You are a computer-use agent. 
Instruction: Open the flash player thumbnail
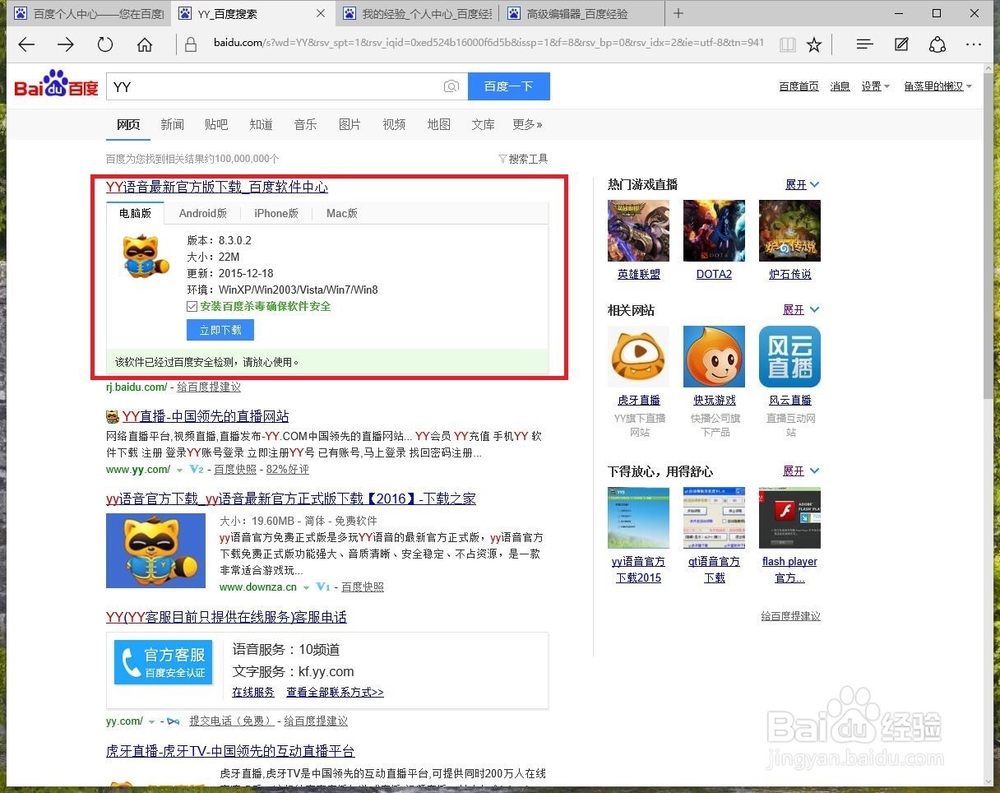[x=790, y=518]
